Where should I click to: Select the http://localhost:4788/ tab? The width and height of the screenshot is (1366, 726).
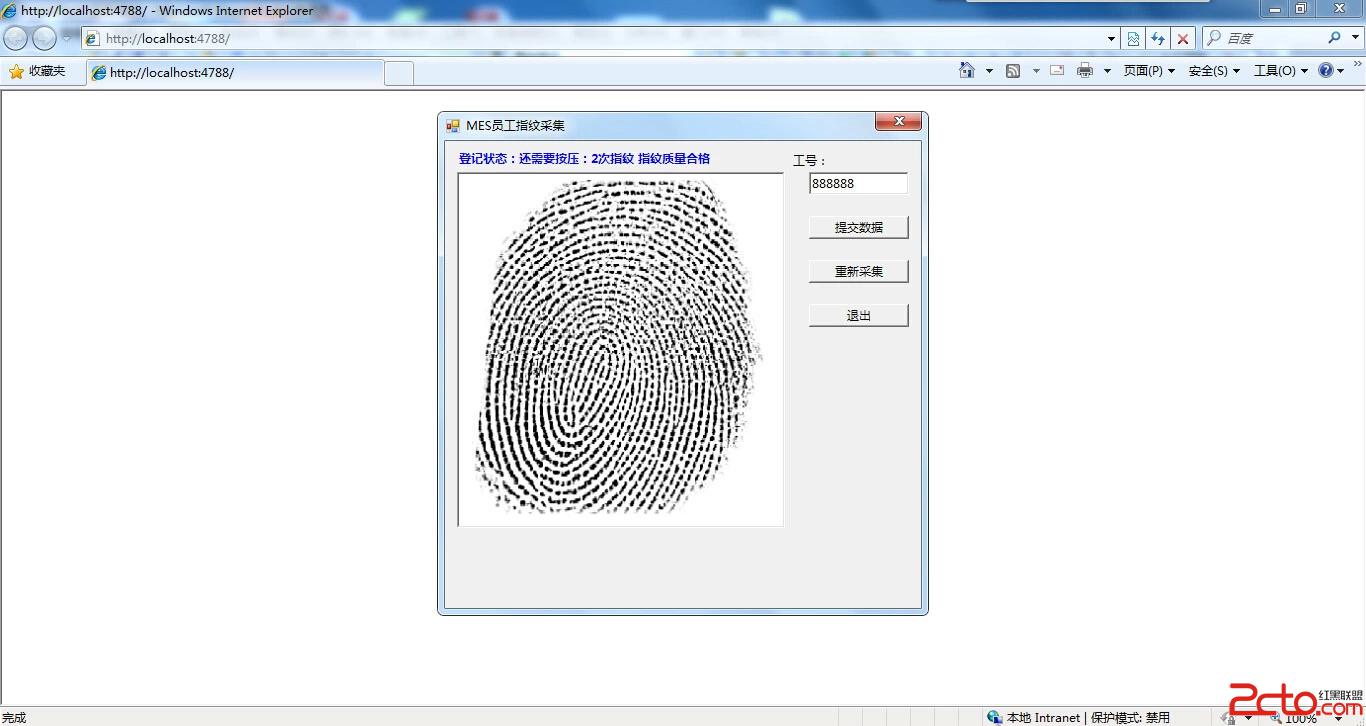point(235,72)
